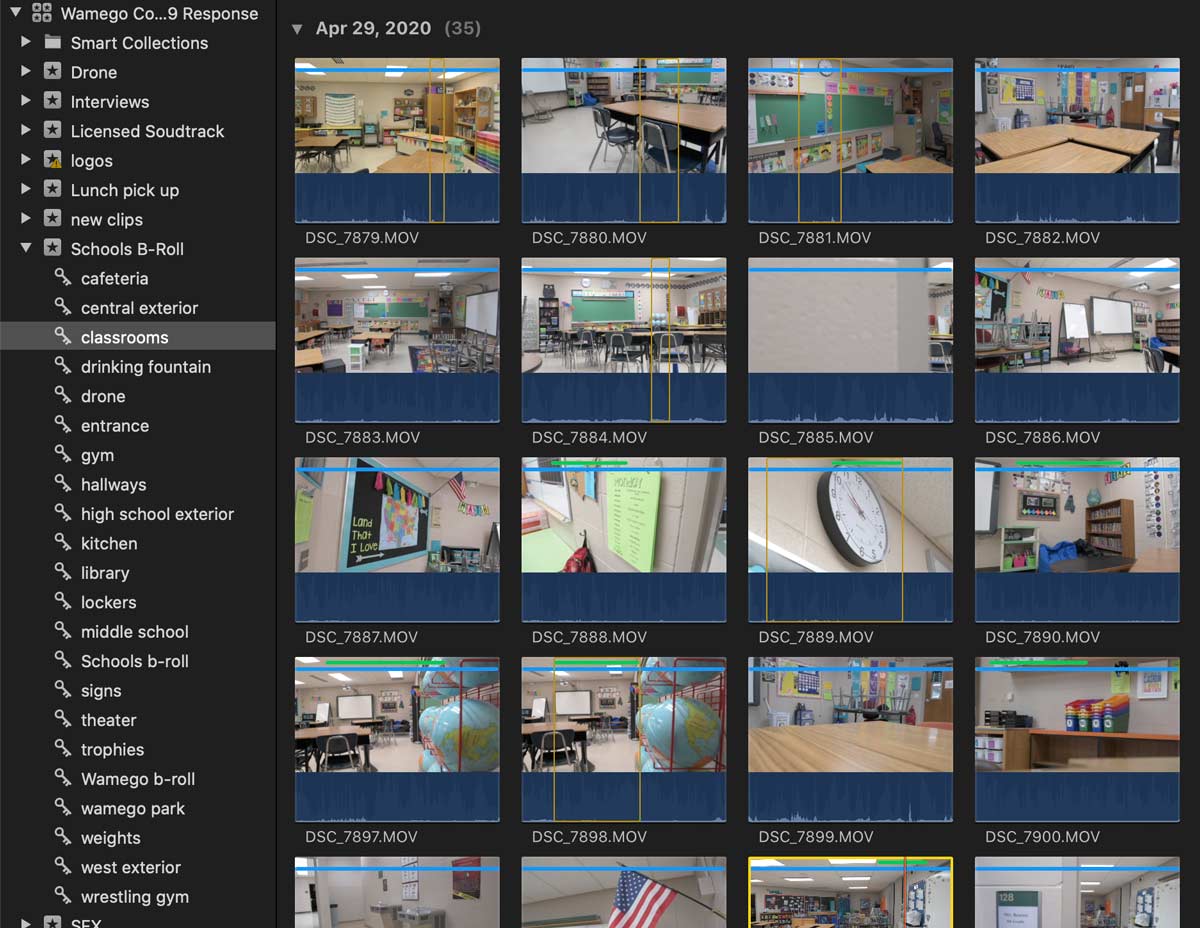
Task: Click the key icon next to drinking fountain
Action: click(63, 366)
